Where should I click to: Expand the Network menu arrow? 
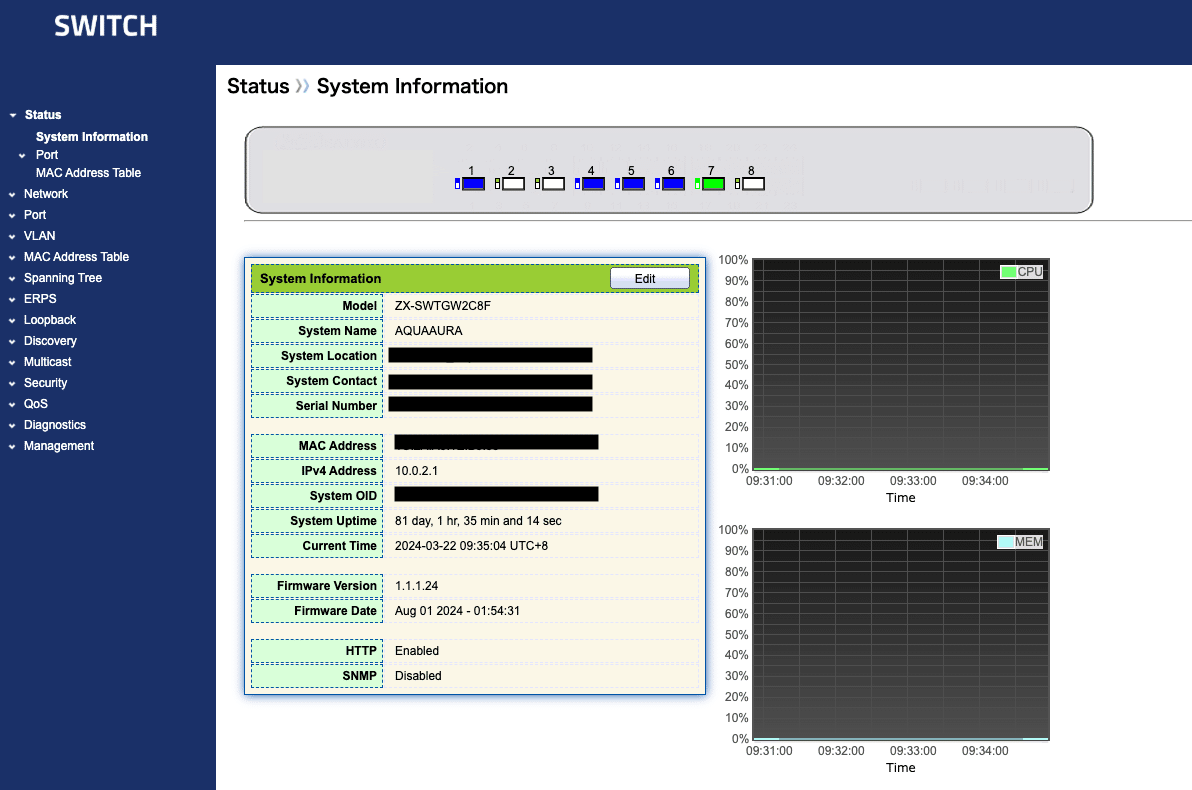click(x=12, y=195)
